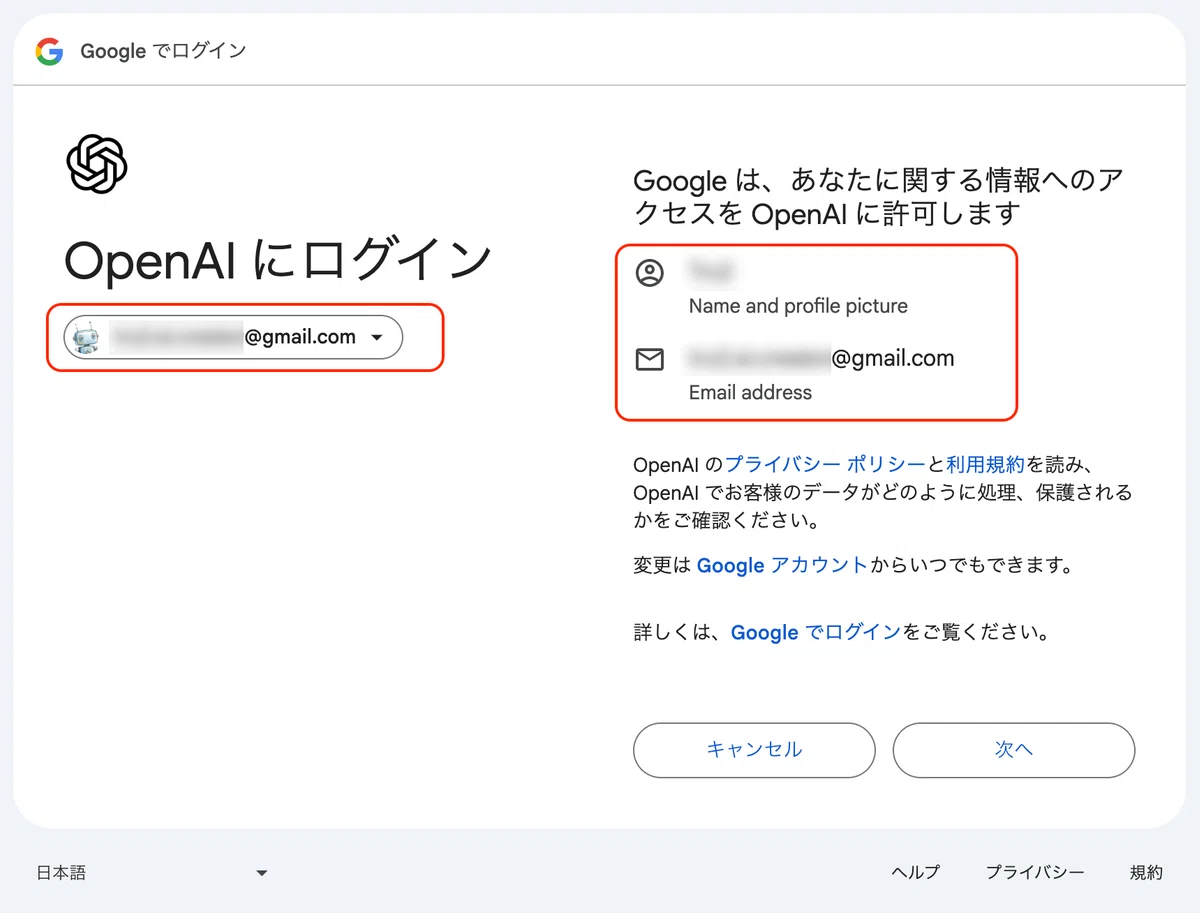Click the Google logo icon in header
Image resolution: width=1200 pixels, height=913 pixels.
click(x=49, y=51)
